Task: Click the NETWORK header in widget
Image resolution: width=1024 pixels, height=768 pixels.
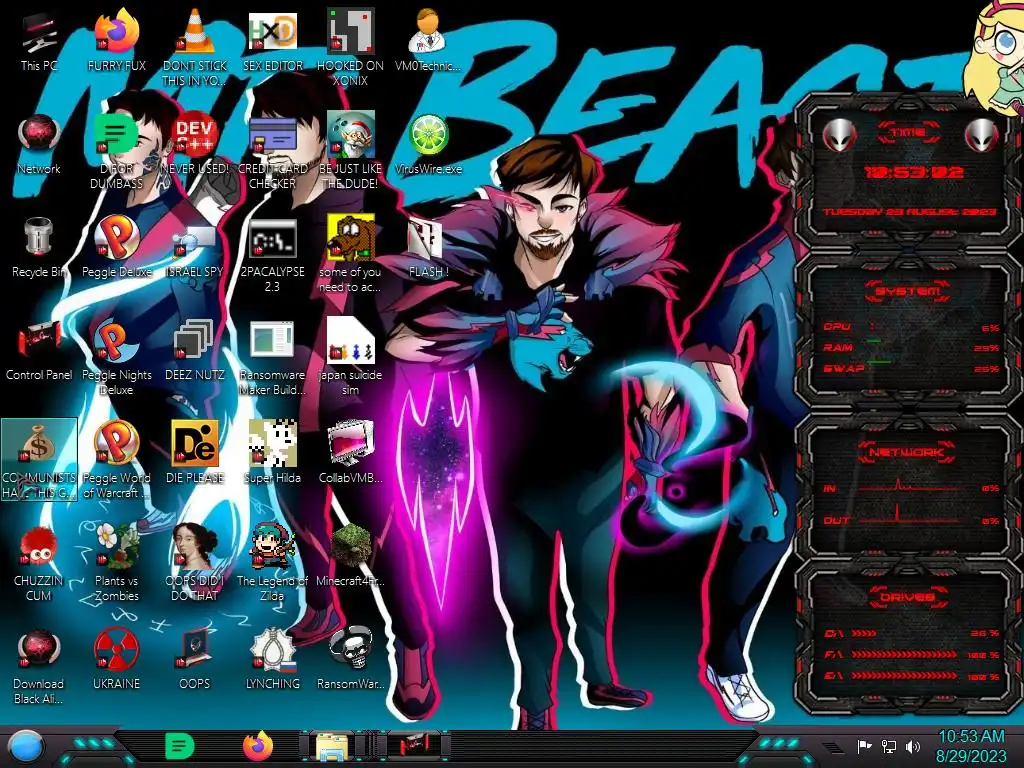Action: click(907, 452)
